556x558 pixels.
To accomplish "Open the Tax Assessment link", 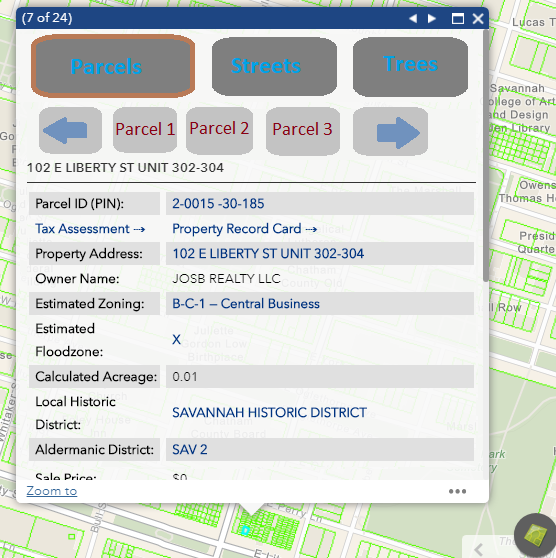I will click(90, 229).
